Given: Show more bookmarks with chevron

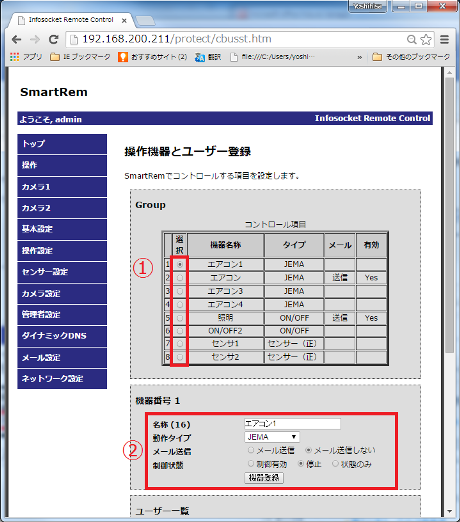Looking at the screenshot, I should point(360,57).
